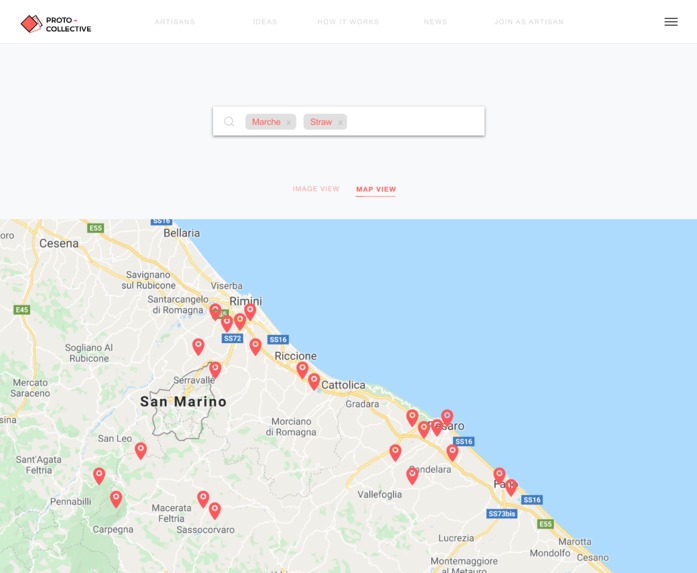The height and width of the screenshot is (573, 697).
Task: Click the pin between Riccione and Cattolica
Action: click(302, 369)
